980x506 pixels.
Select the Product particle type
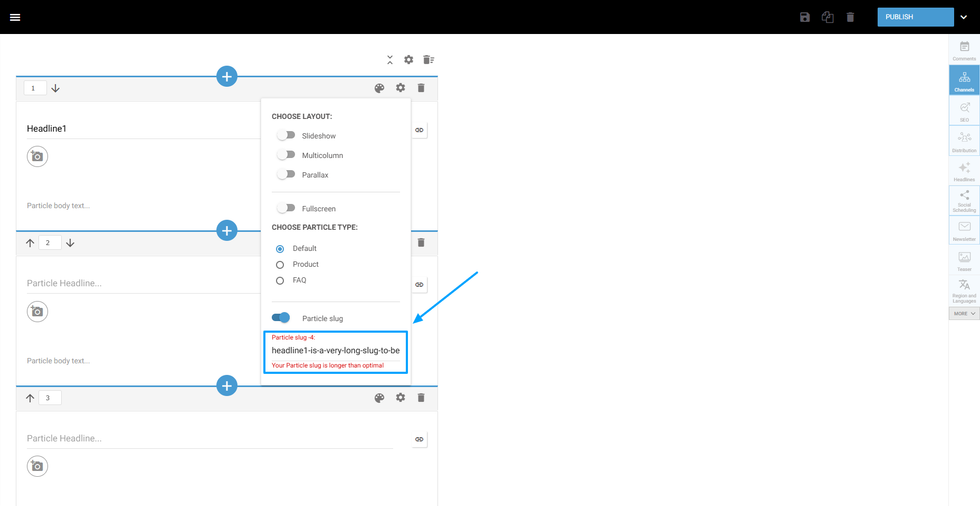[280, 265]
